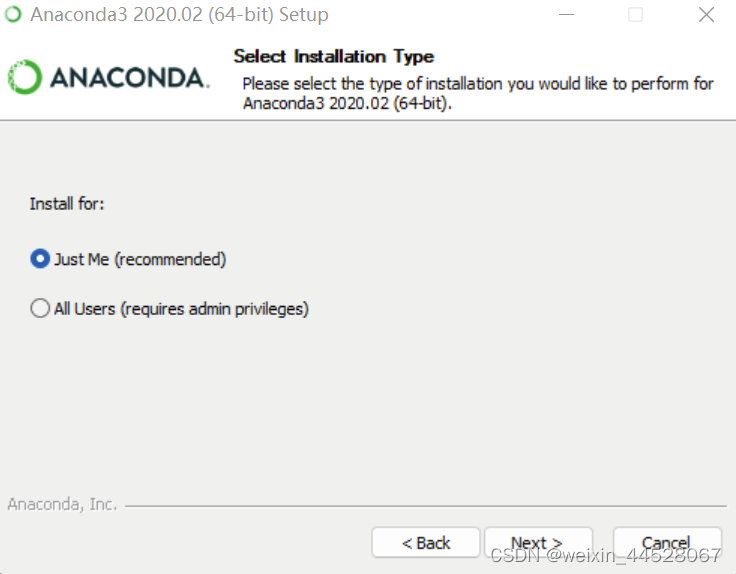Click the Anaconda icon in the title bar

(13, 15)
